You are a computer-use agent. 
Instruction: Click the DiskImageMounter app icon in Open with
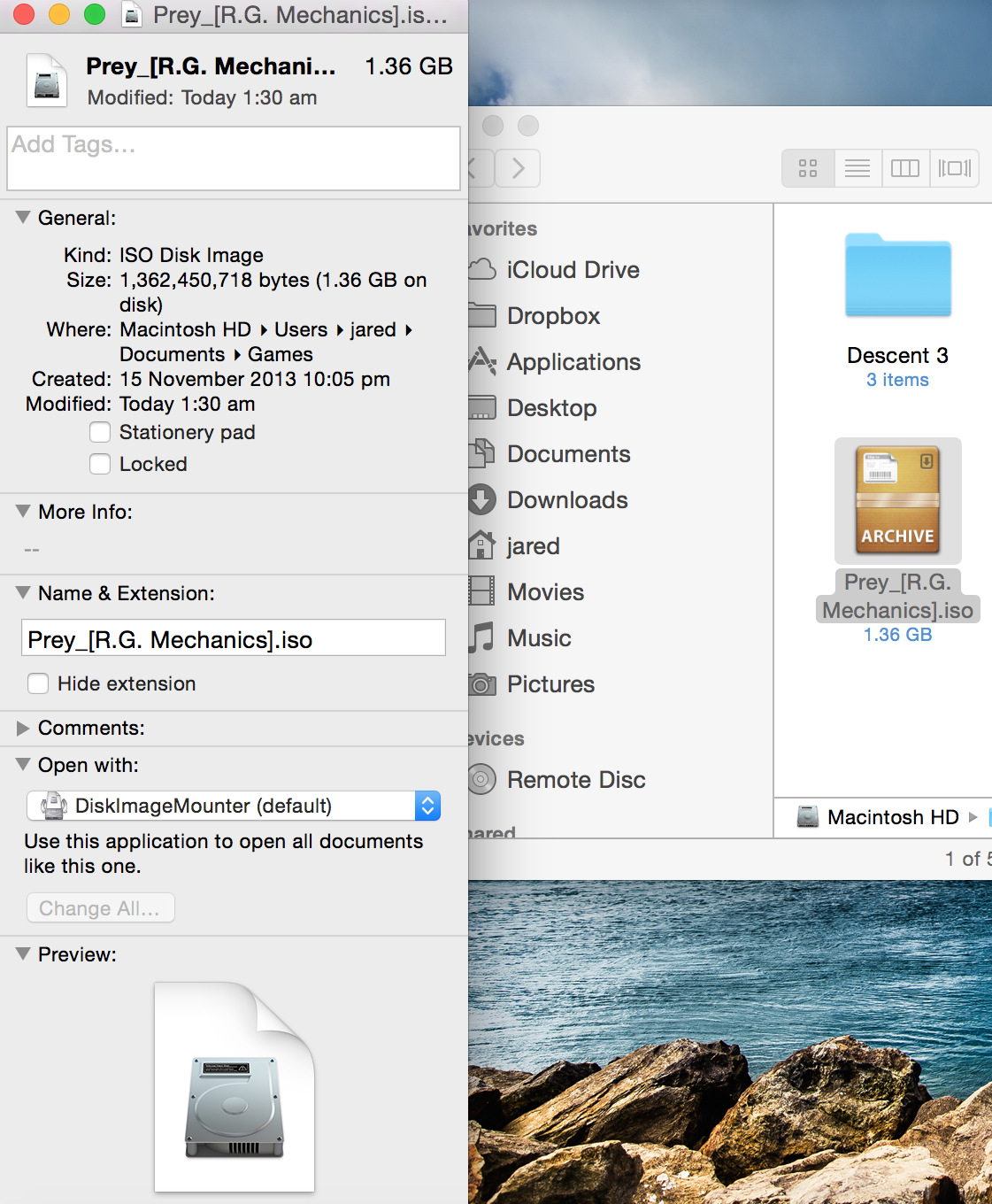[x=55, y=806]
